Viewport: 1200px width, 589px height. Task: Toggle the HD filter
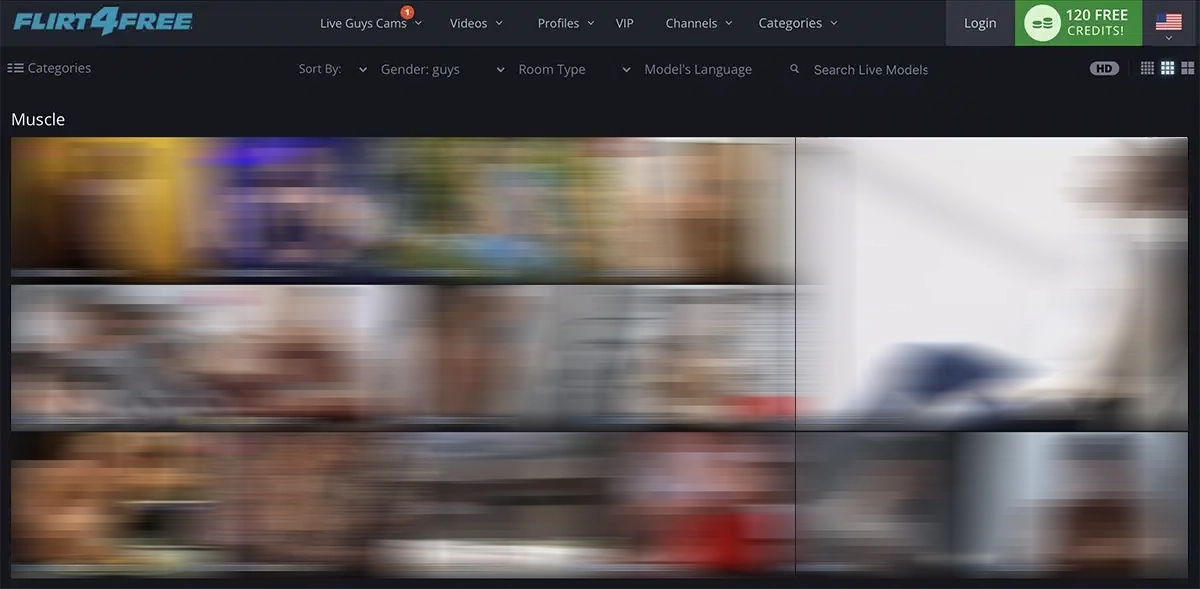pyautogui.click(x=1104, y=68)
